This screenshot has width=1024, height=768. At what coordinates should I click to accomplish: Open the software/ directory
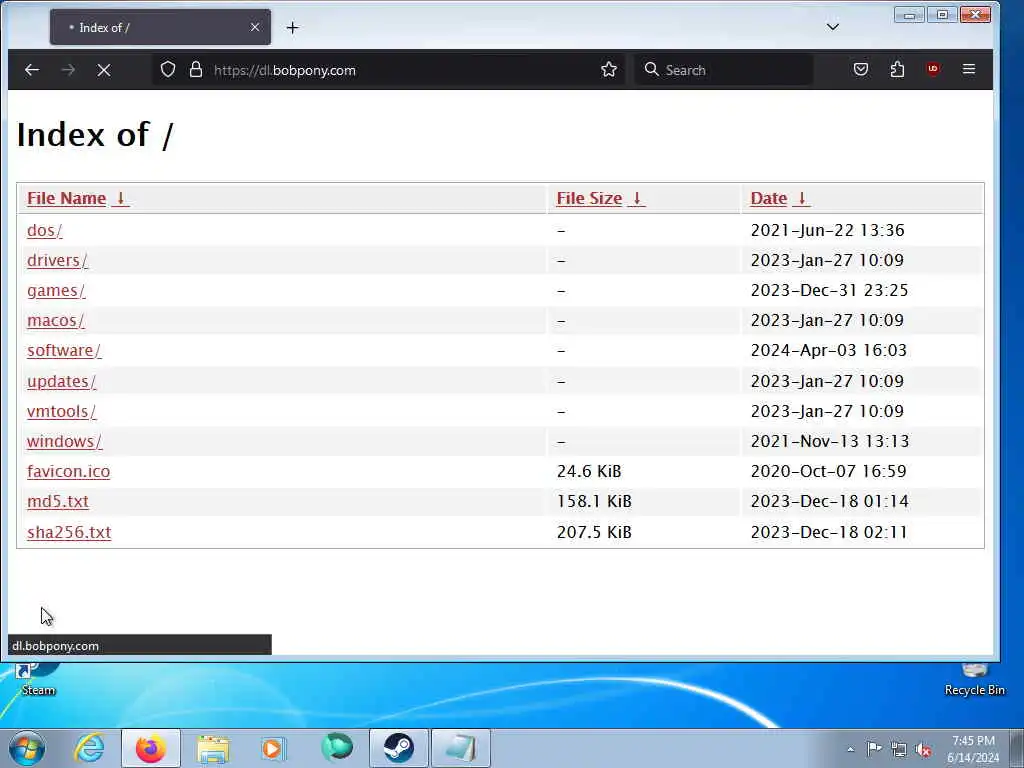(x=64, y=351)
